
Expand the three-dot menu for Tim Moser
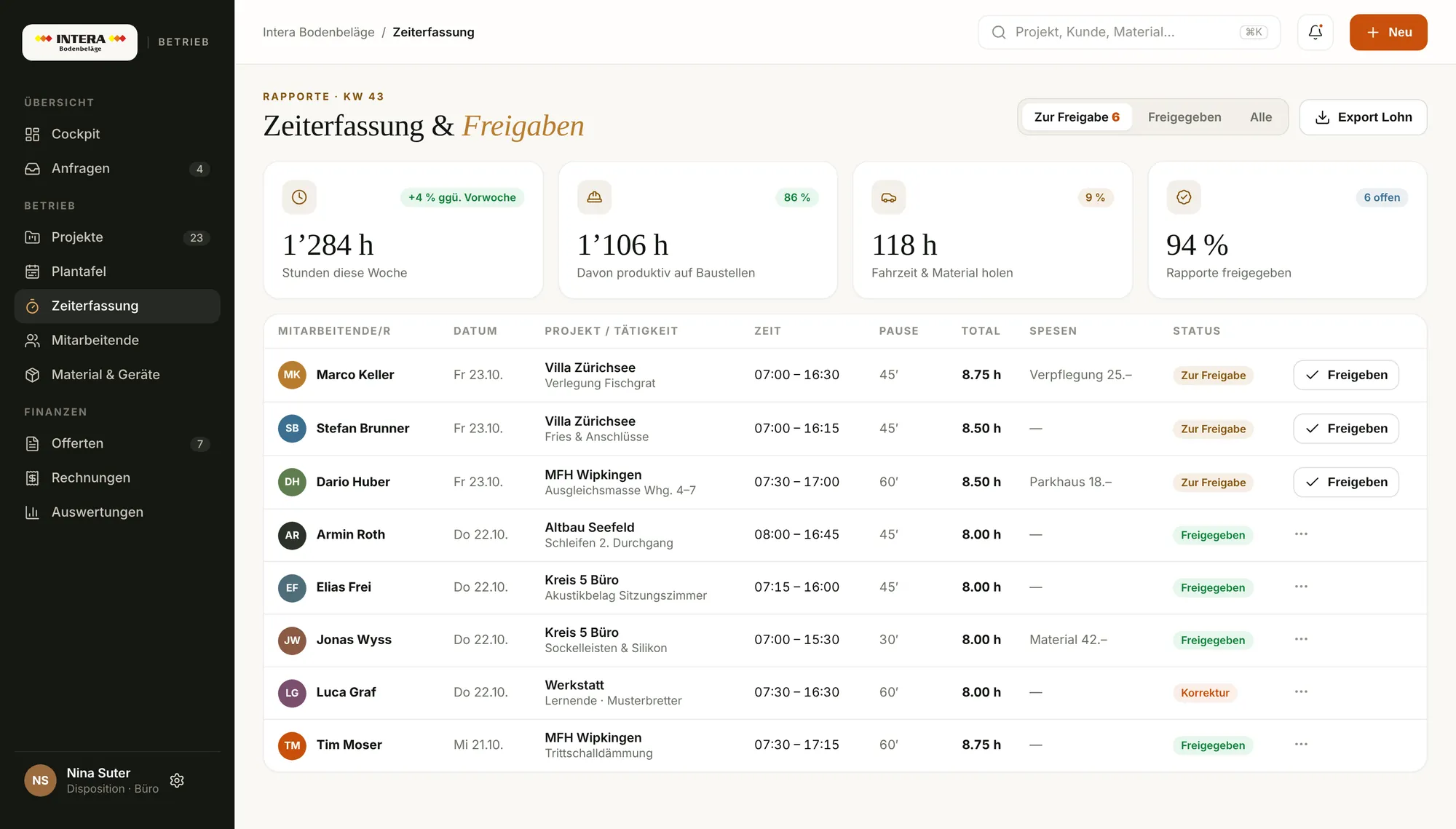click(1301, 745)
